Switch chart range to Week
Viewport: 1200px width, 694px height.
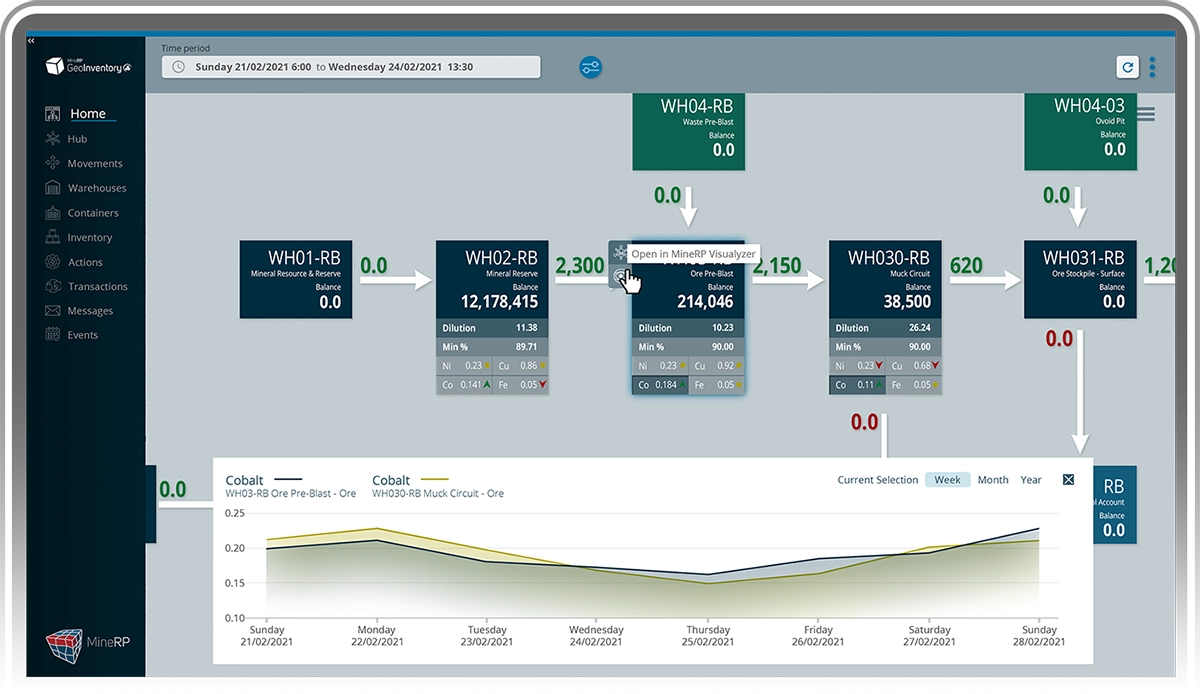click(x=946, y=480)
